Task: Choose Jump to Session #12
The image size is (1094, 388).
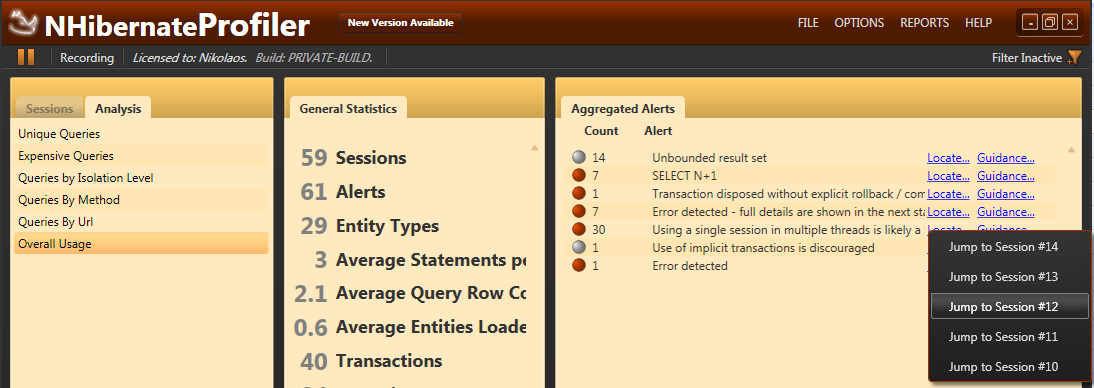Action: pyautogui.click(x=1010, y=307)
